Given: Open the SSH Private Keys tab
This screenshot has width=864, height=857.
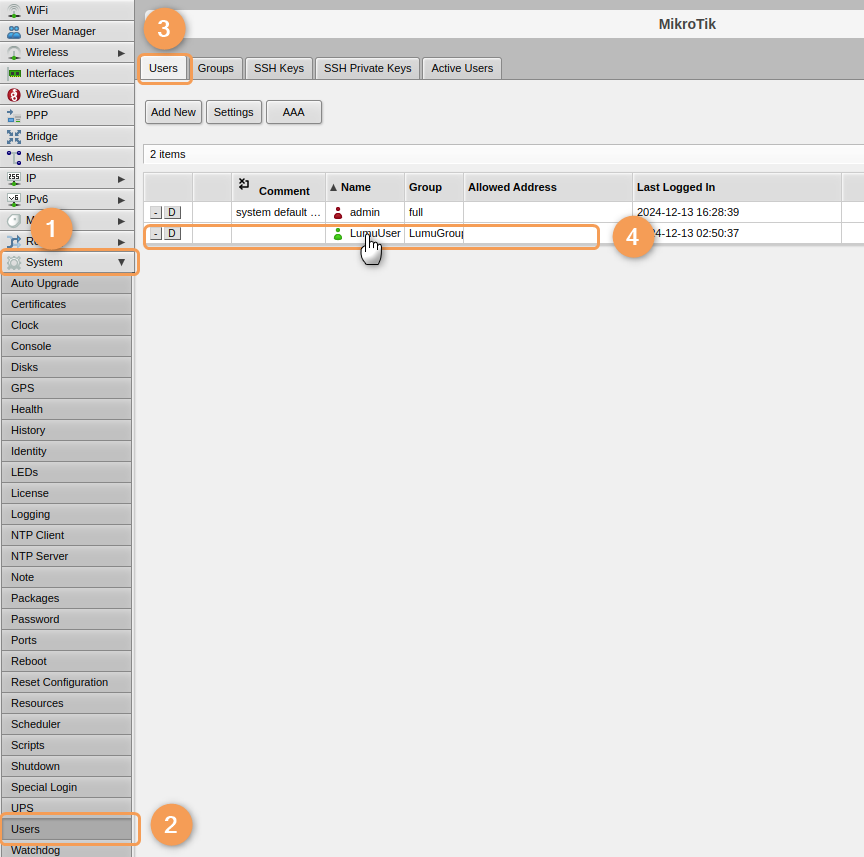Looking at the screenshot, I should [x=367, y=68].
